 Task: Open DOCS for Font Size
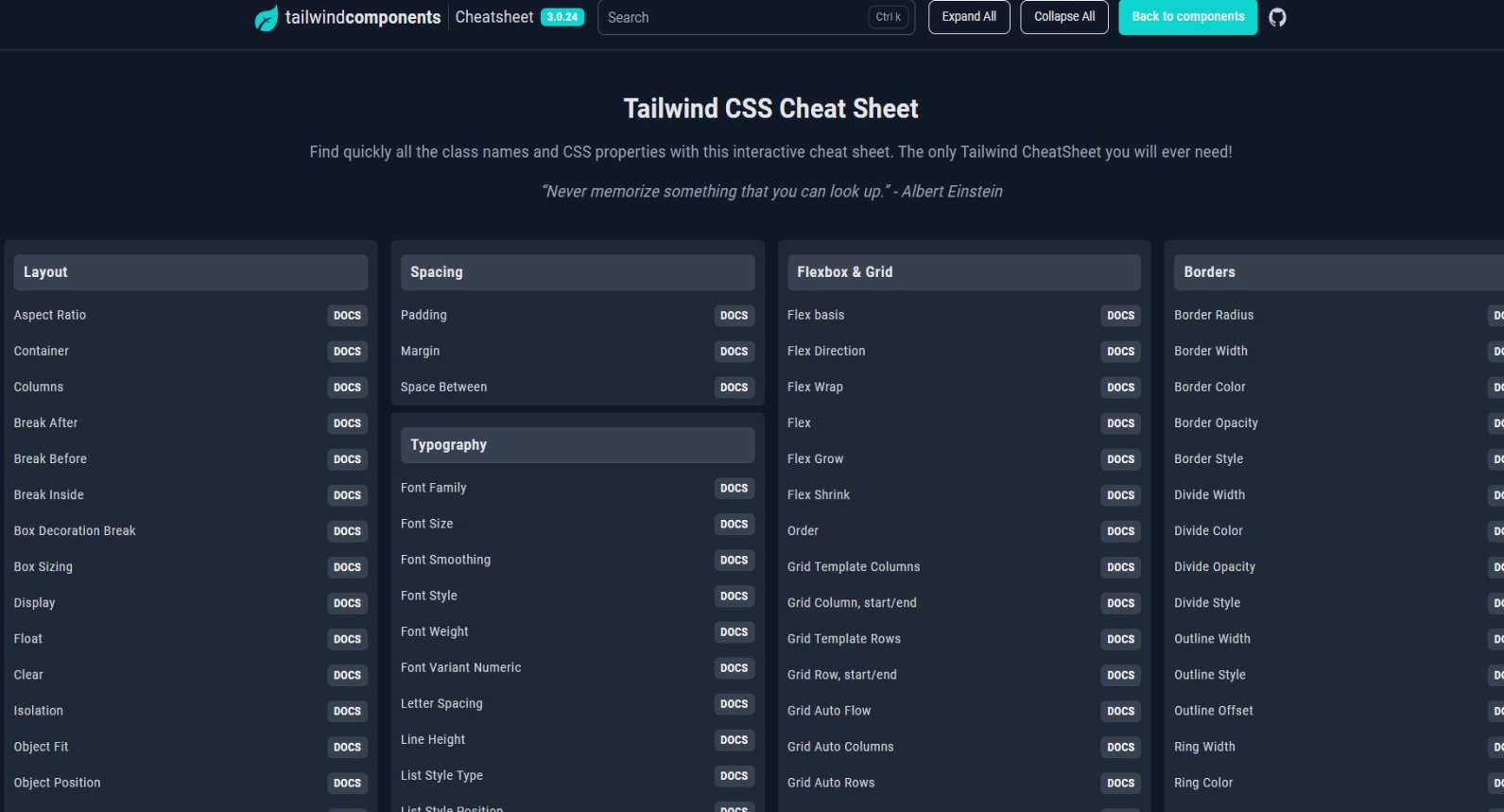point(734,525)
